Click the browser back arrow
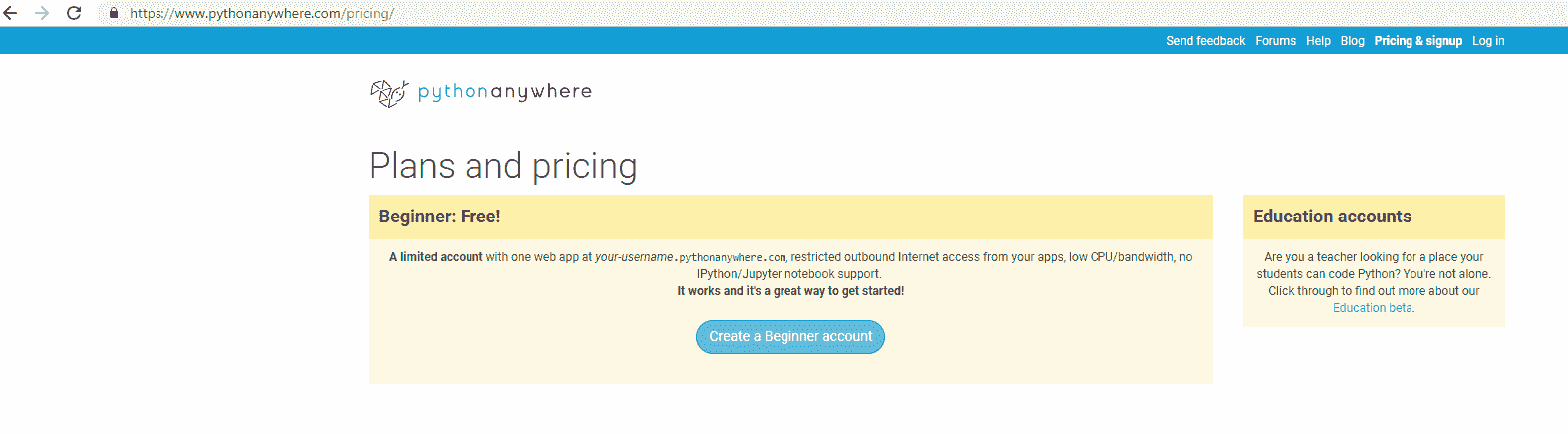The height and width of the screenshot is (434, 1568). coord(11,13)
